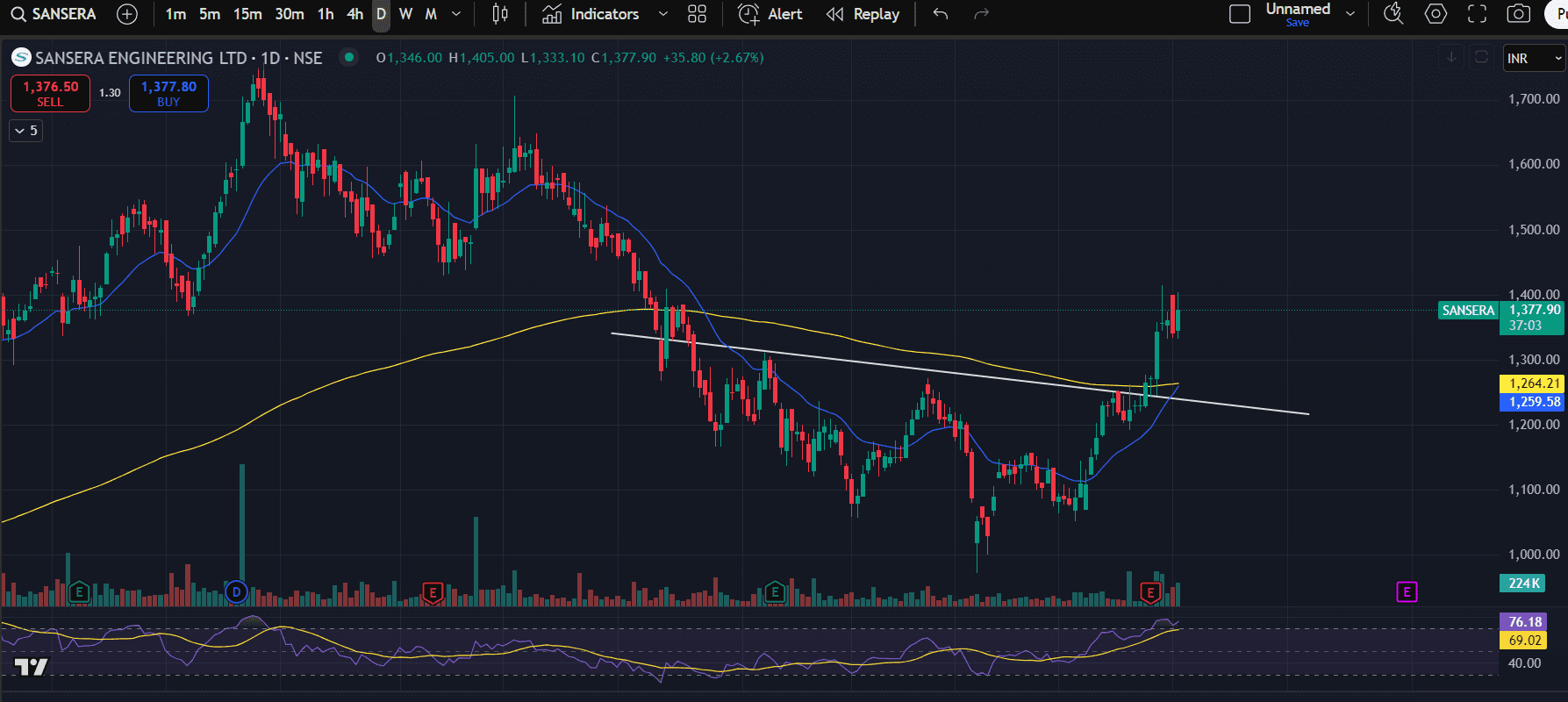Enter fullscreen mode
The width and height of the screenshot is (1568, 702).
1478,14
